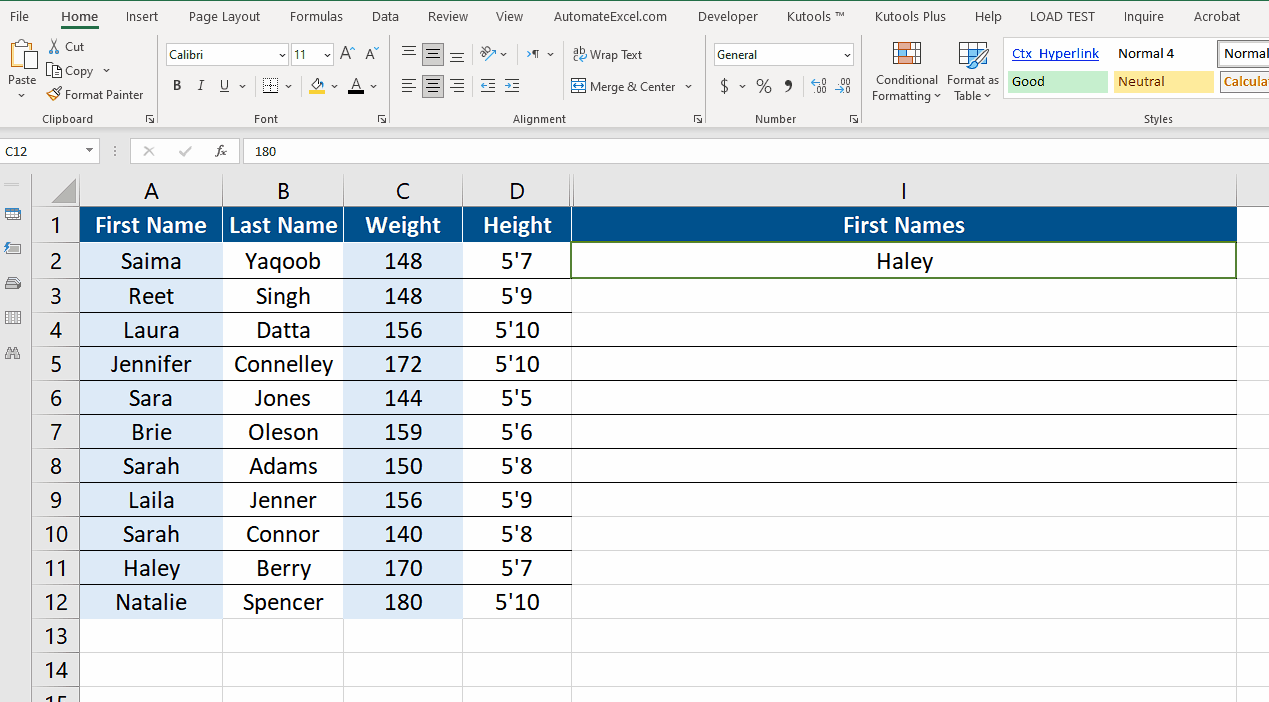Open the Number Format dropdown
The height and width of the screenshot is (702, 1269).
coord(847,54)
